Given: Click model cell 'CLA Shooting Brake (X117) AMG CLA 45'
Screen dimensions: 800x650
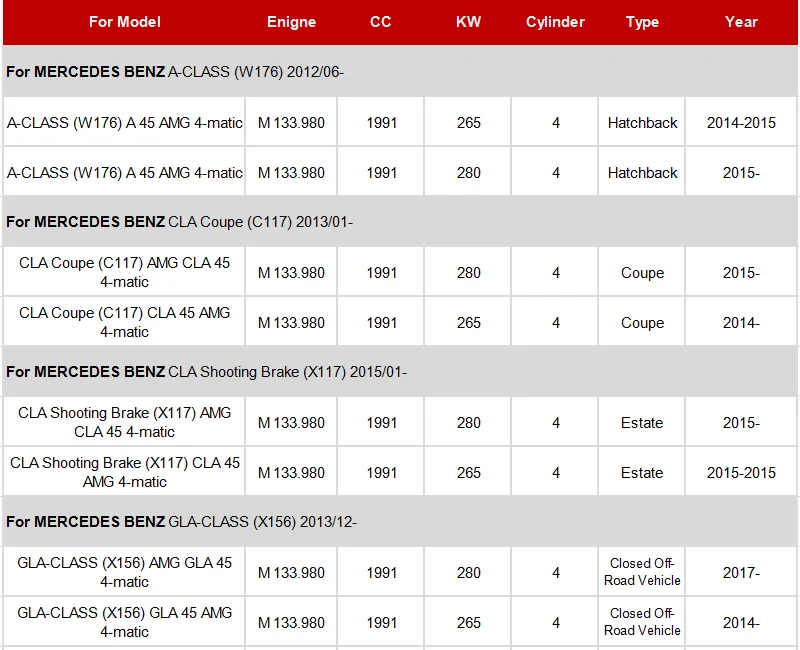Looking at the screenshot, I should tap(124, 422).
